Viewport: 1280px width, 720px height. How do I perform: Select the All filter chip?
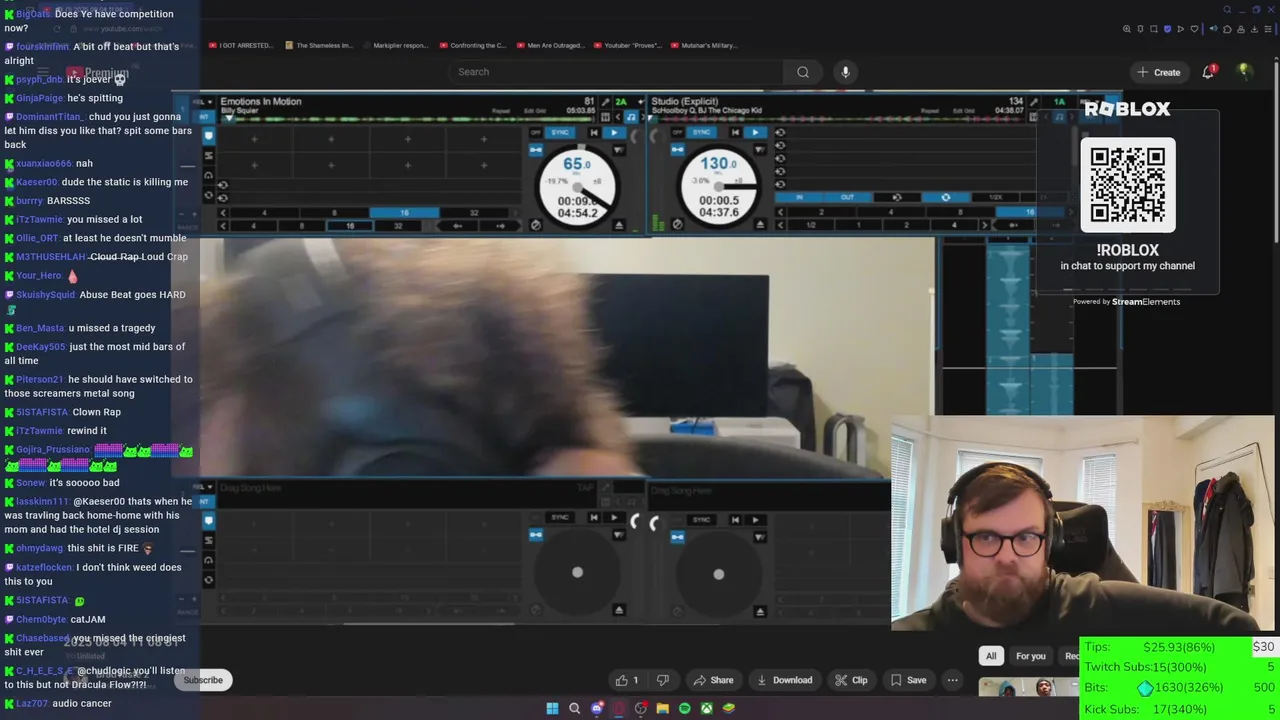(991, 656)
